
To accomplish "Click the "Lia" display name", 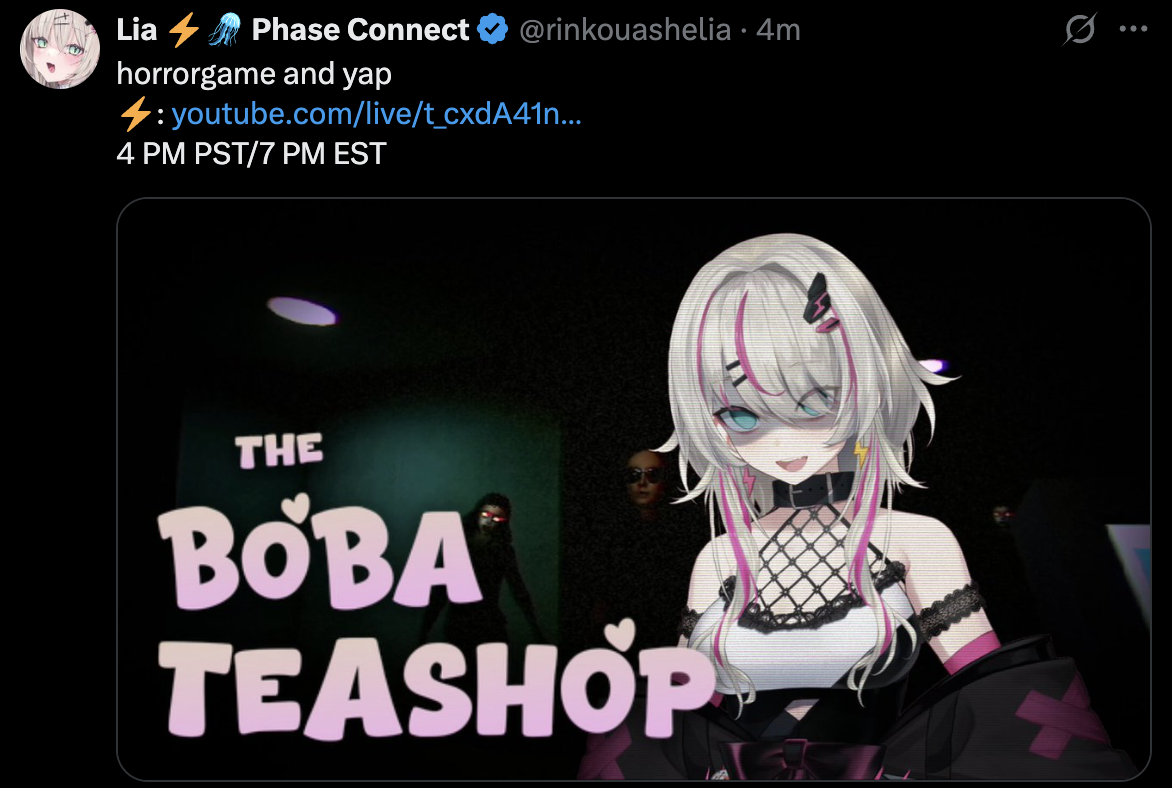I will coord(137,30).
